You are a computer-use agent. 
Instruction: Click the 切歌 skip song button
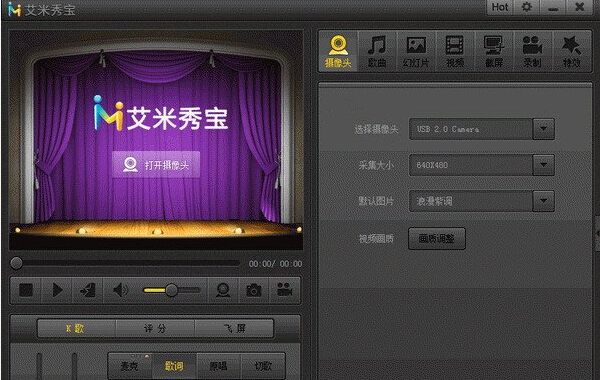point(263,366)
